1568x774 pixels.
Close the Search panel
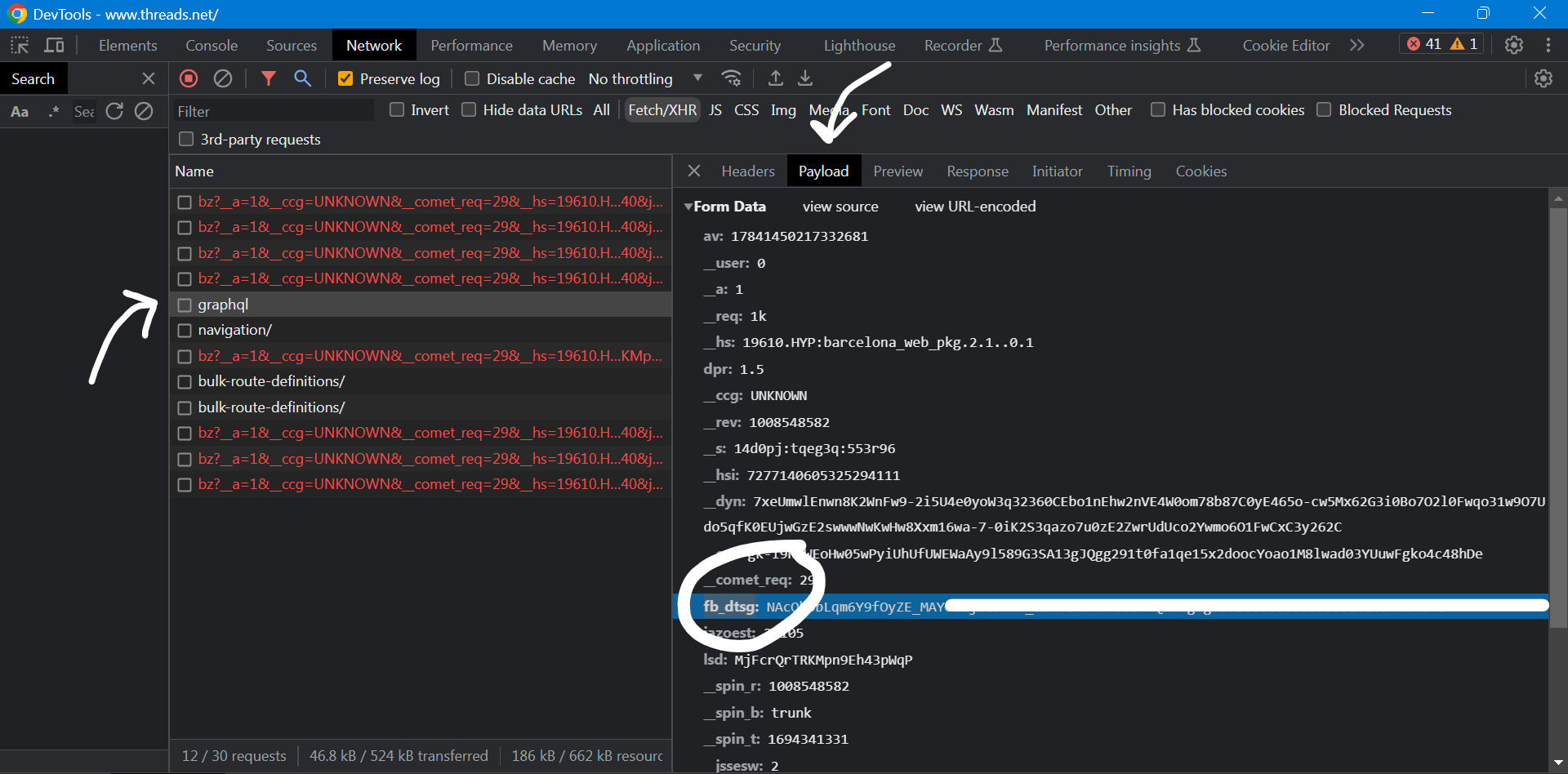click(149, 78)
